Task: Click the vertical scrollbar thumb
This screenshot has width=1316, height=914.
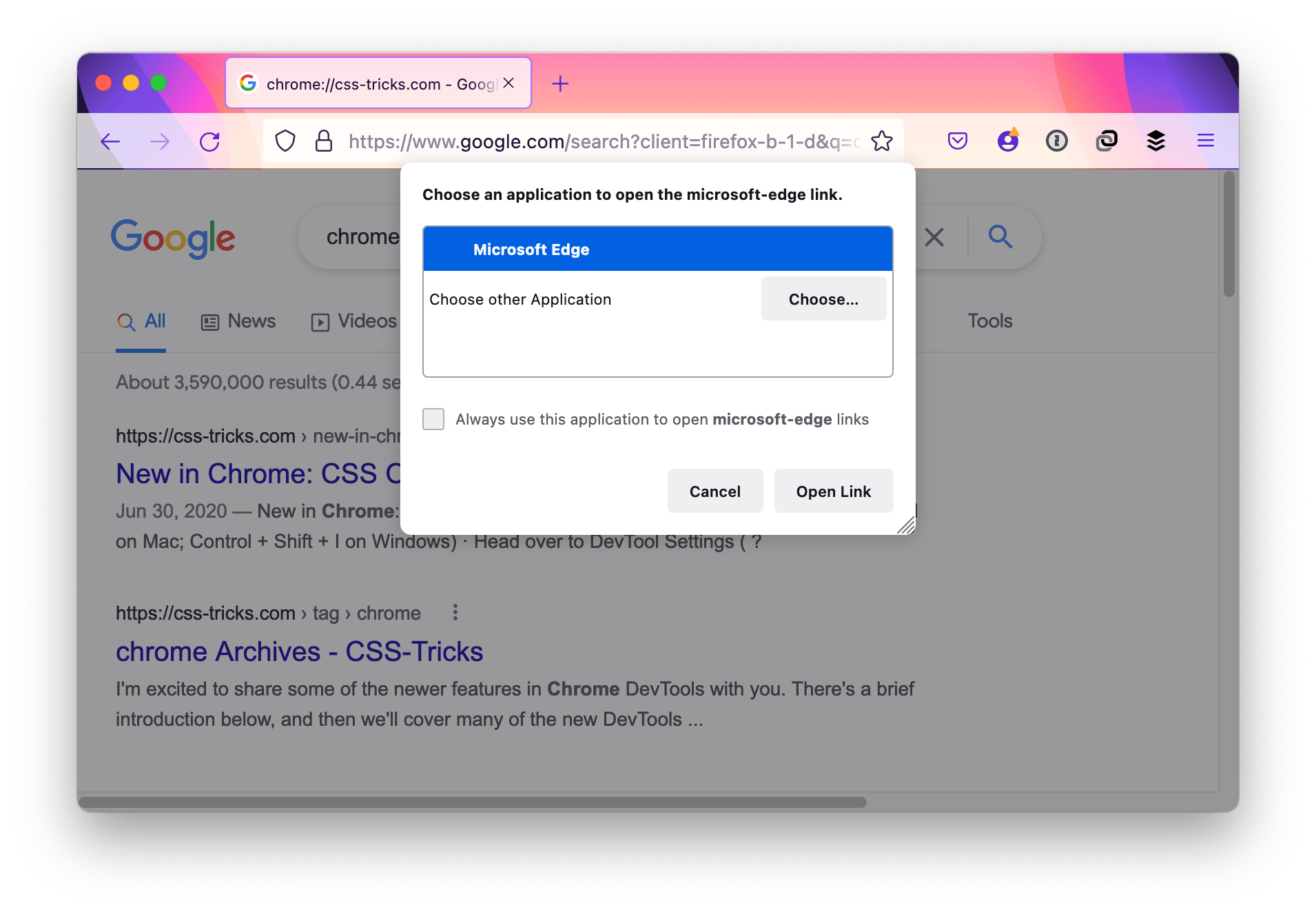Action: point(1228,234)
